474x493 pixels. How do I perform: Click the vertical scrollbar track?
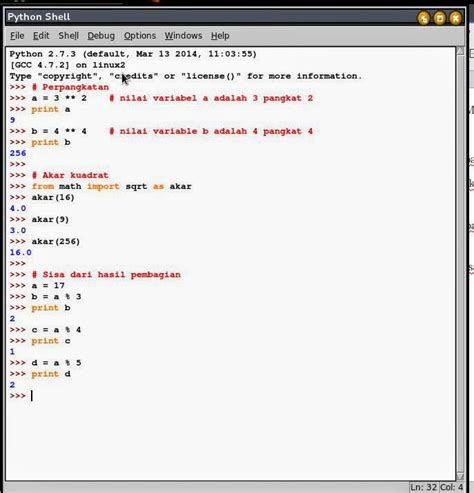(x=460, y=263)
